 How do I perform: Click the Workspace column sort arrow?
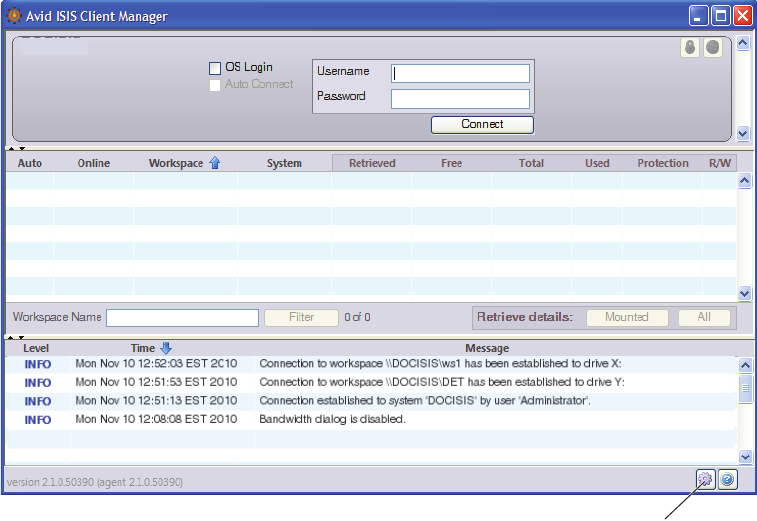point(215,163)
